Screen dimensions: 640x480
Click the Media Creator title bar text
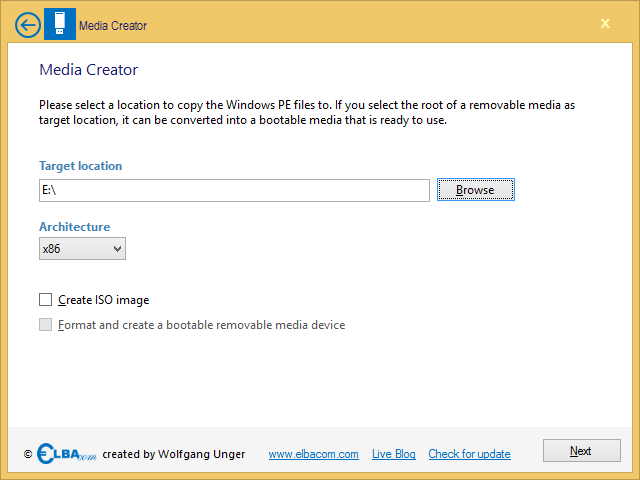113,26
